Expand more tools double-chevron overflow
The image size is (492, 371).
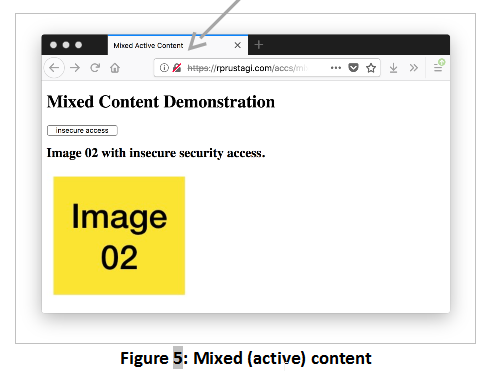click(x=414, y=68)
